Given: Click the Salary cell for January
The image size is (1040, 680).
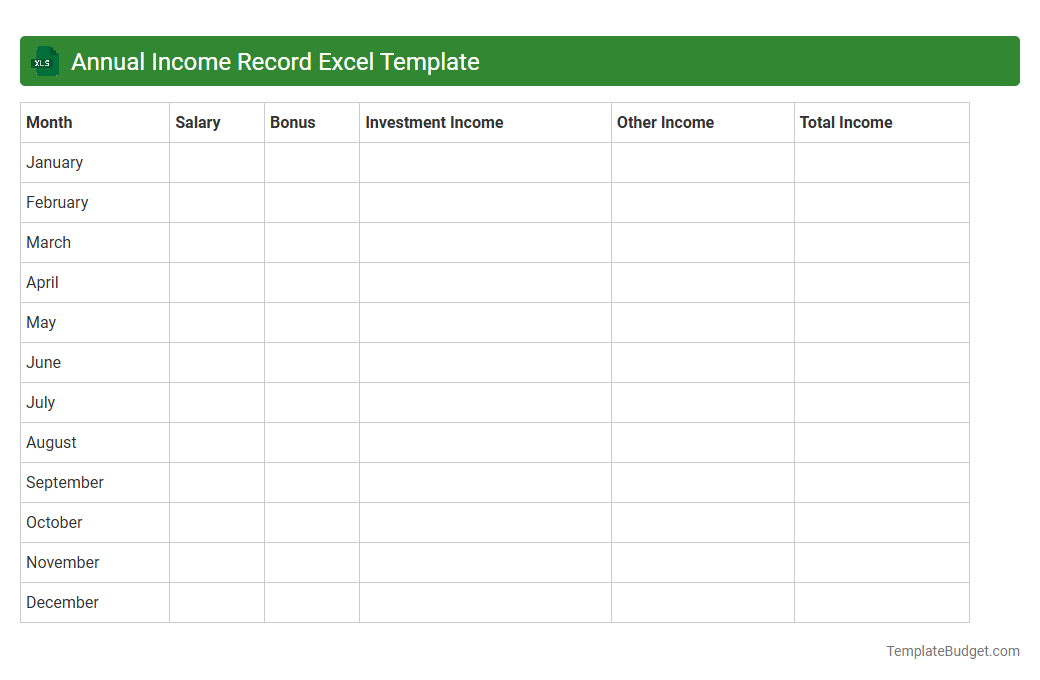Looking at the screenshot, I should pyautogui.click(x=216, y=162).
